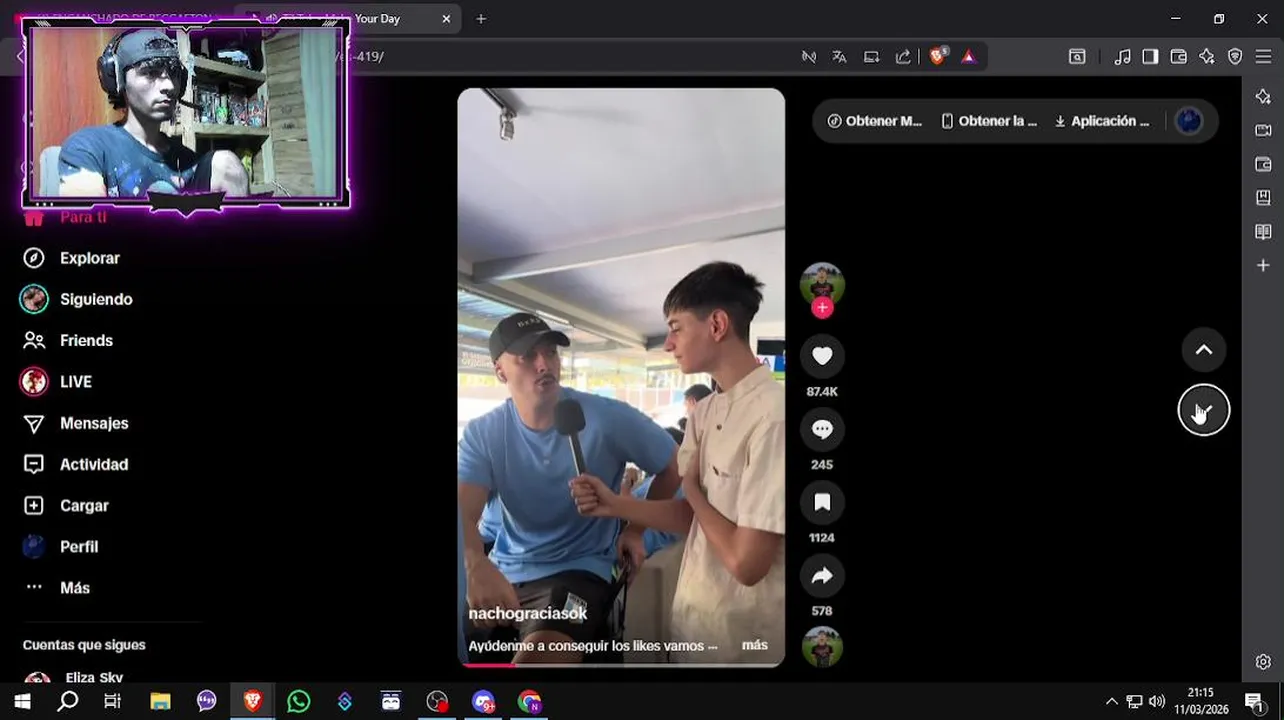Open OBS Studio from the taskbar
Screen dimensions: 1284x720
coord(437,702)
